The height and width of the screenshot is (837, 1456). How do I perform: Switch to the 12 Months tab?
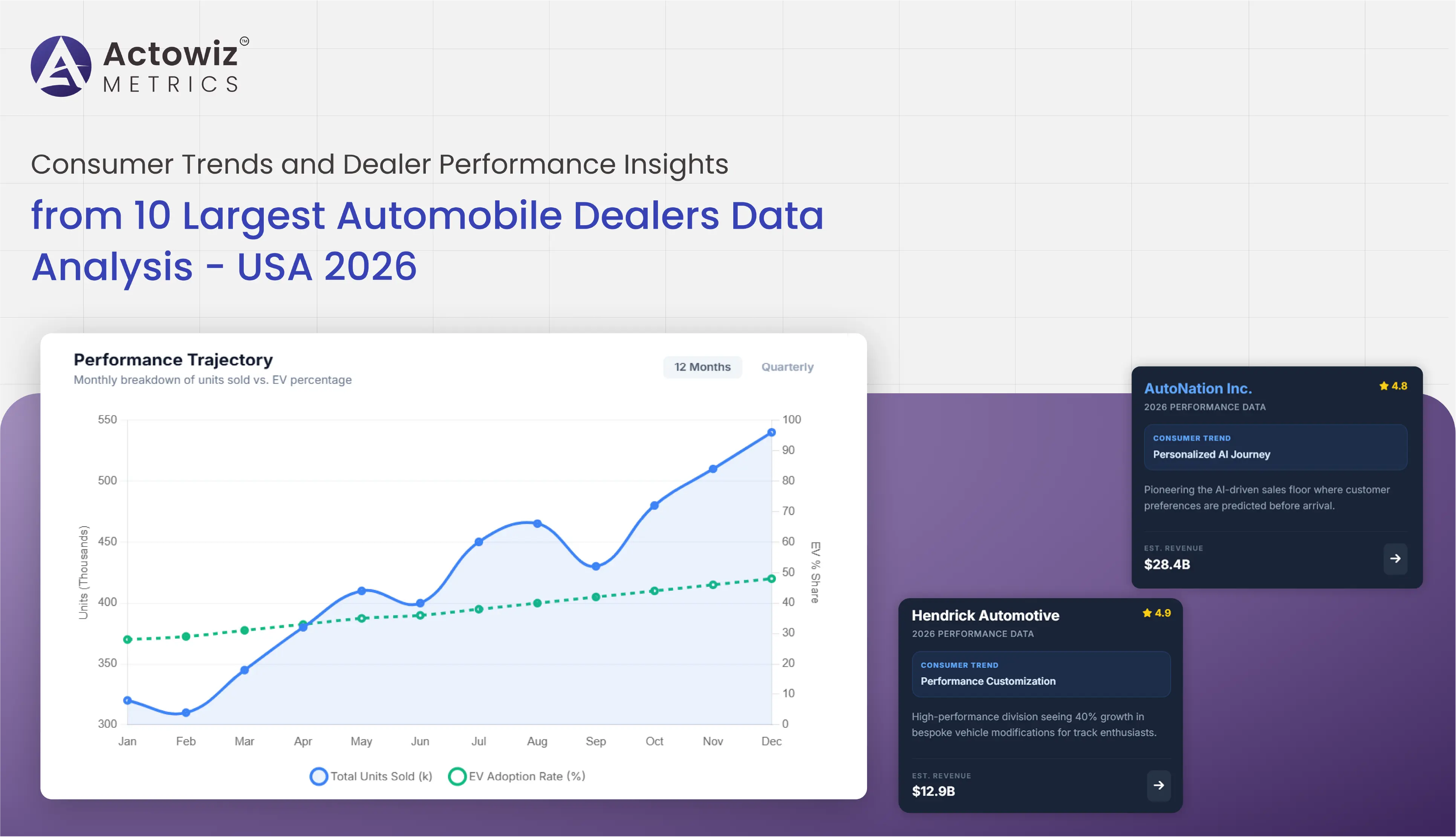pyautogui.click(x=702, y=367)
